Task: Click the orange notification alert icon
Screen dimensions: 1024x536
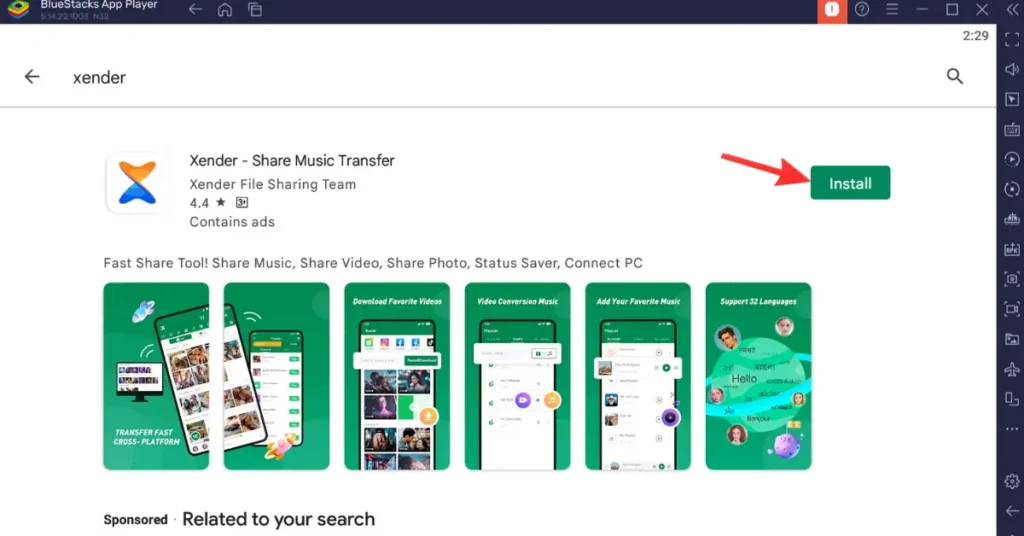Action: [832, 10]
